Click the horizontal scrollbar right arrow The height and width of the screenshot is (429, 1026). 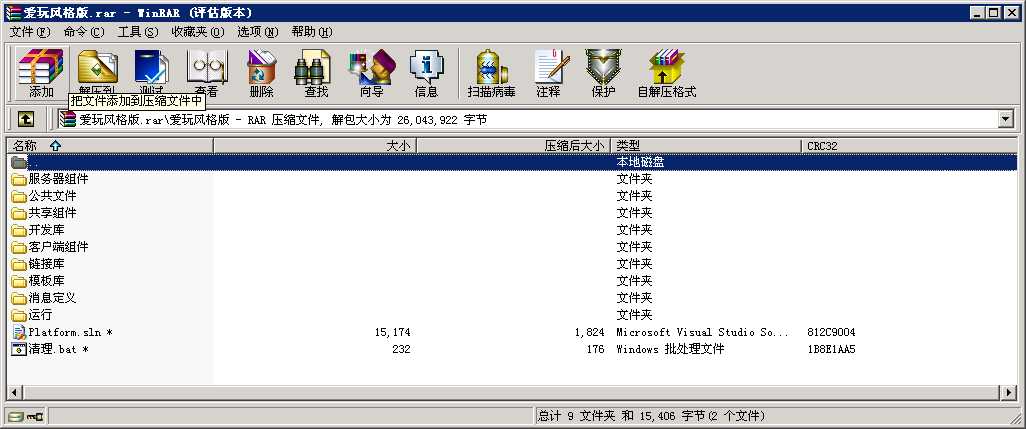point(1010,392)
